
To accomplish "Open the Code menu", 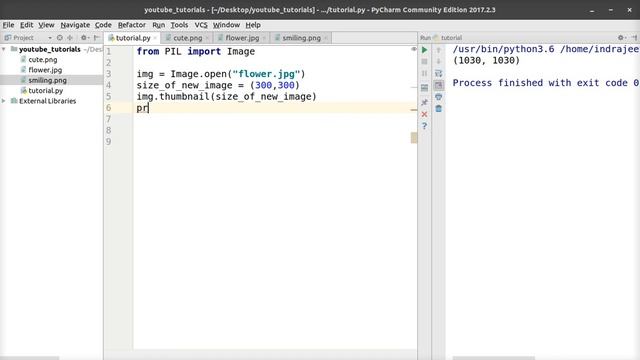I will pos(103,25).
